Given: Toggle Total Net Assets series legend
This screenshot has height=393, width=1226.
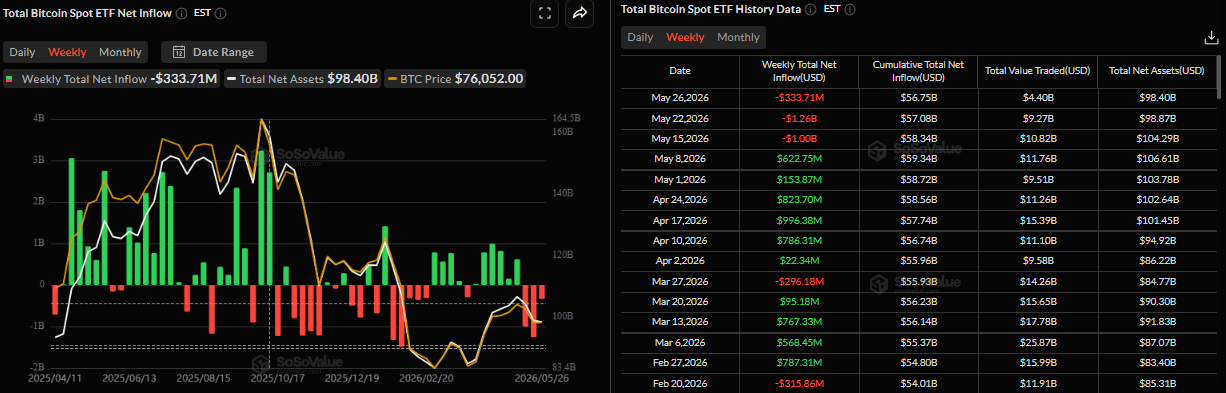Looking at the screenshot, I should [x=303, y=79].
